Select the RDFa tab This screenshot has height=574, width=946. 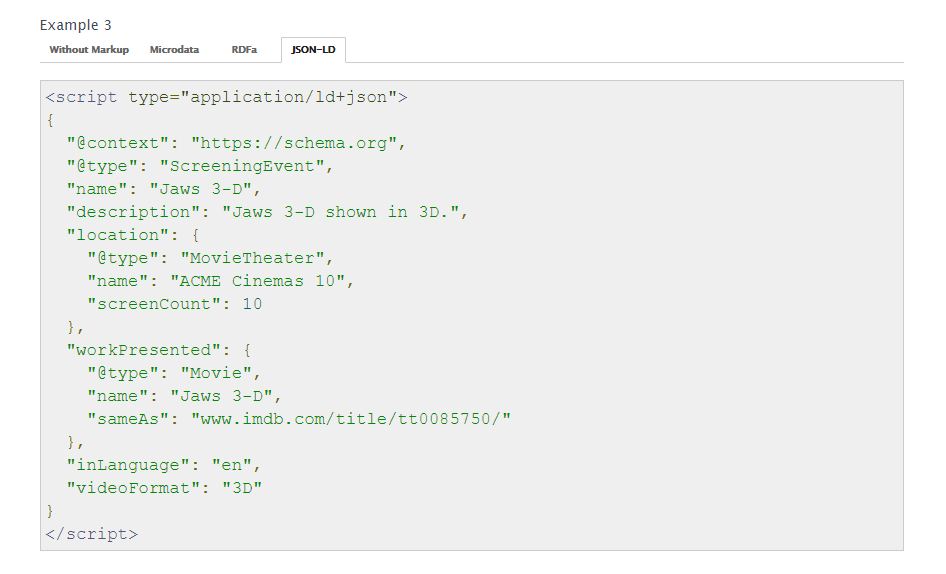[x=244, y=49]
